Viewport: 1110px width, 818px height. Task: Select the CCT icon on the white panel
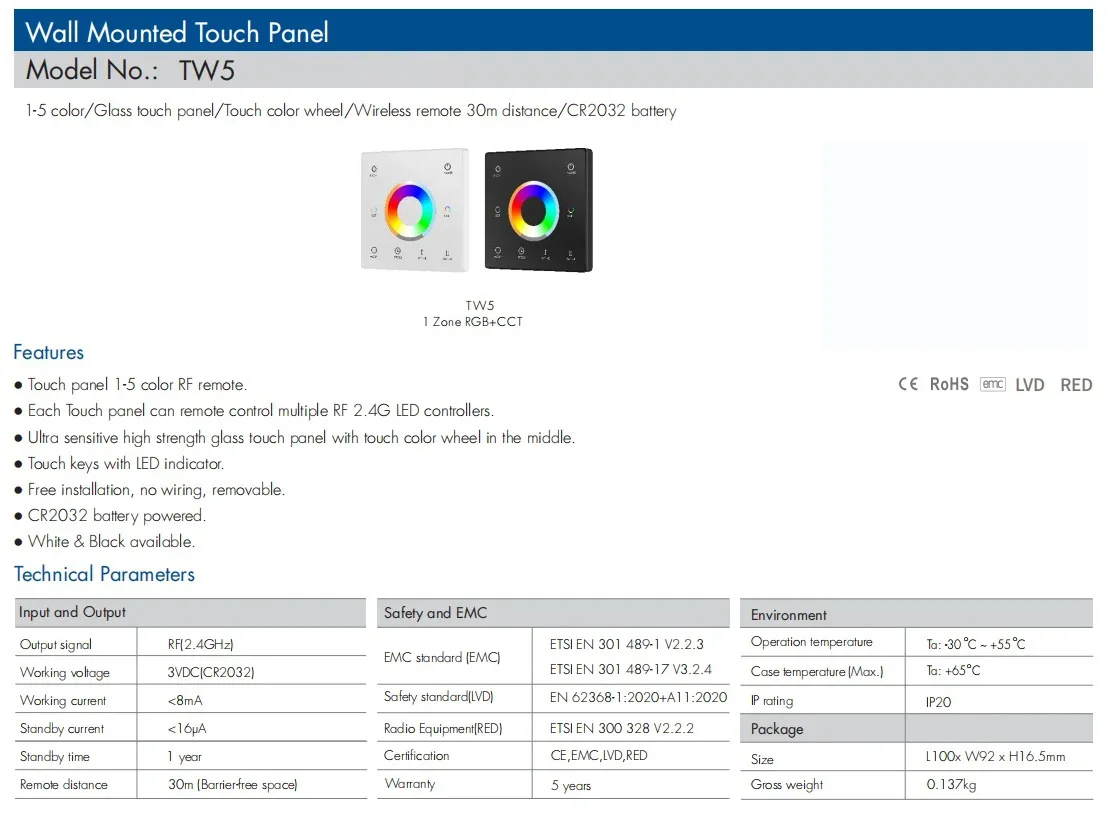(373, 209)
